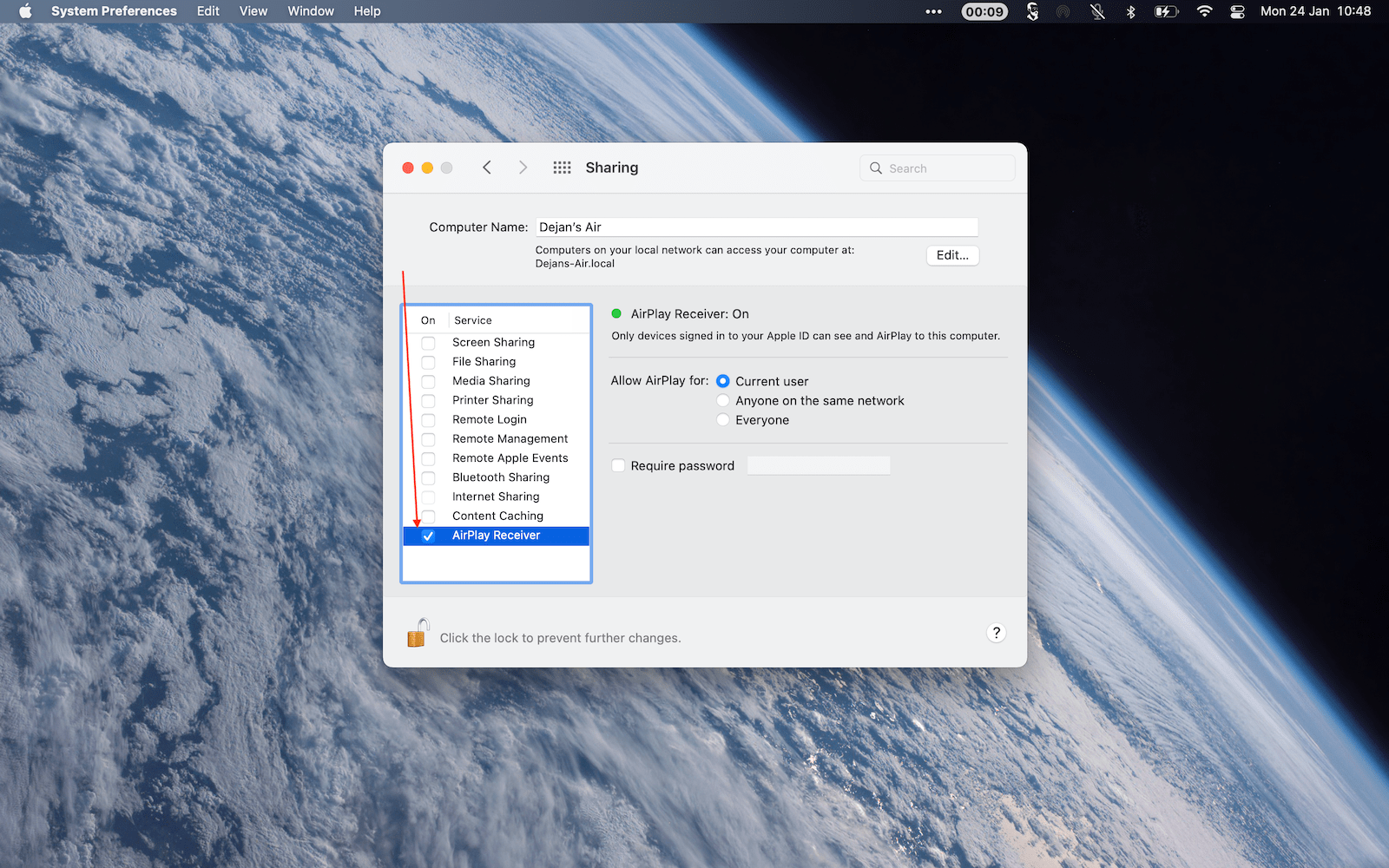Open the Help menu

tap(367, 11)
